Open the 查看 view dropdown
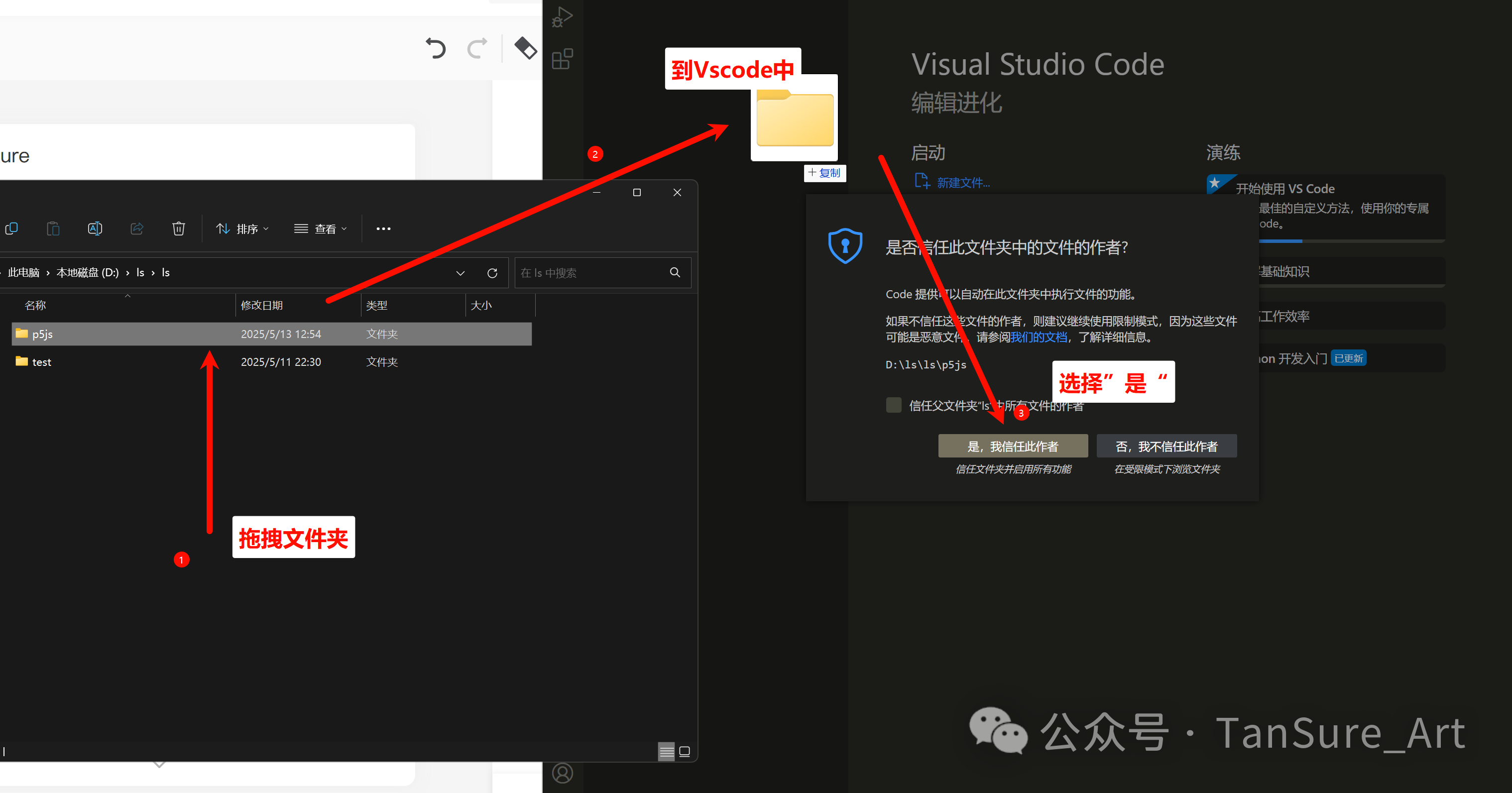This screenshot has width=1512, height=793. [321, 228]
